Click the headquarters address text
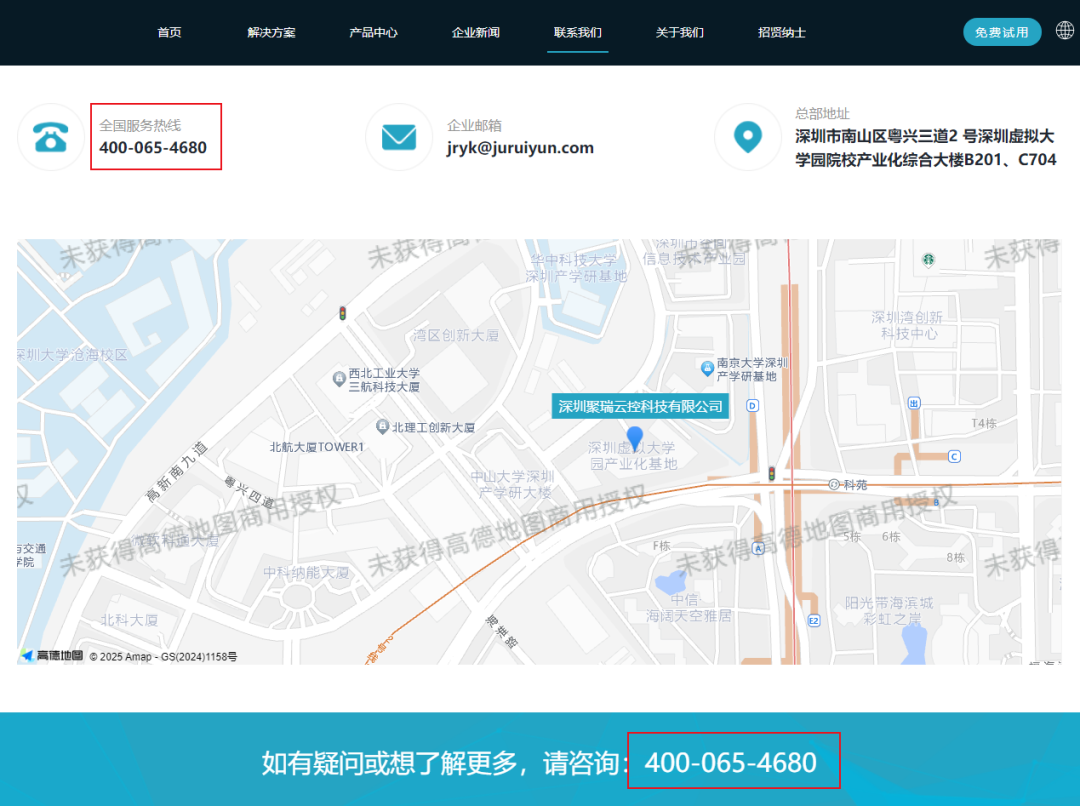This screenshot has width=1080, height=806. click(x=926, y=147)
